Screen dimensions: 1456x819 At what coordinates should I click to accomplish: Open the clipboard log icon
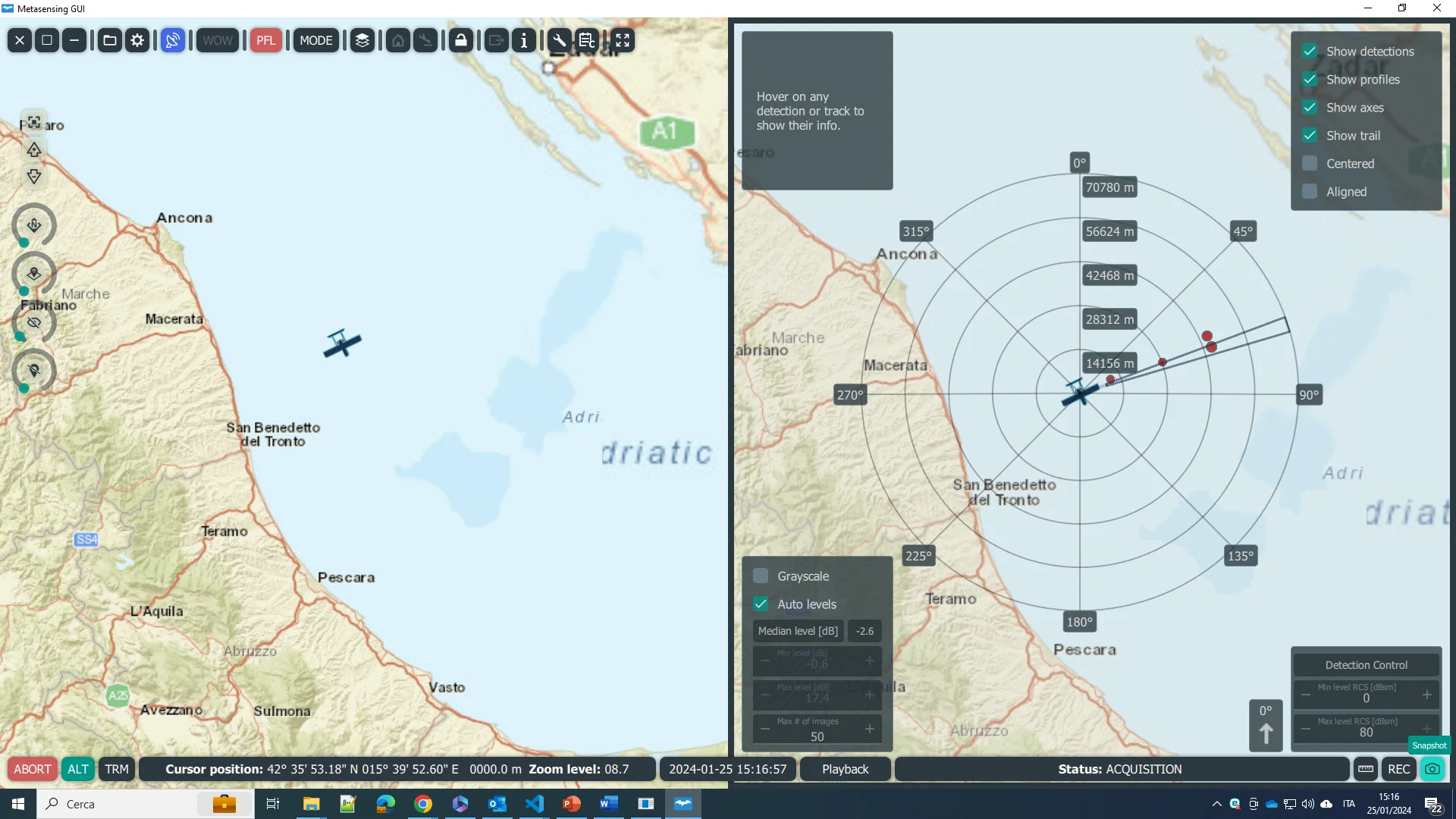click(587, 40)
